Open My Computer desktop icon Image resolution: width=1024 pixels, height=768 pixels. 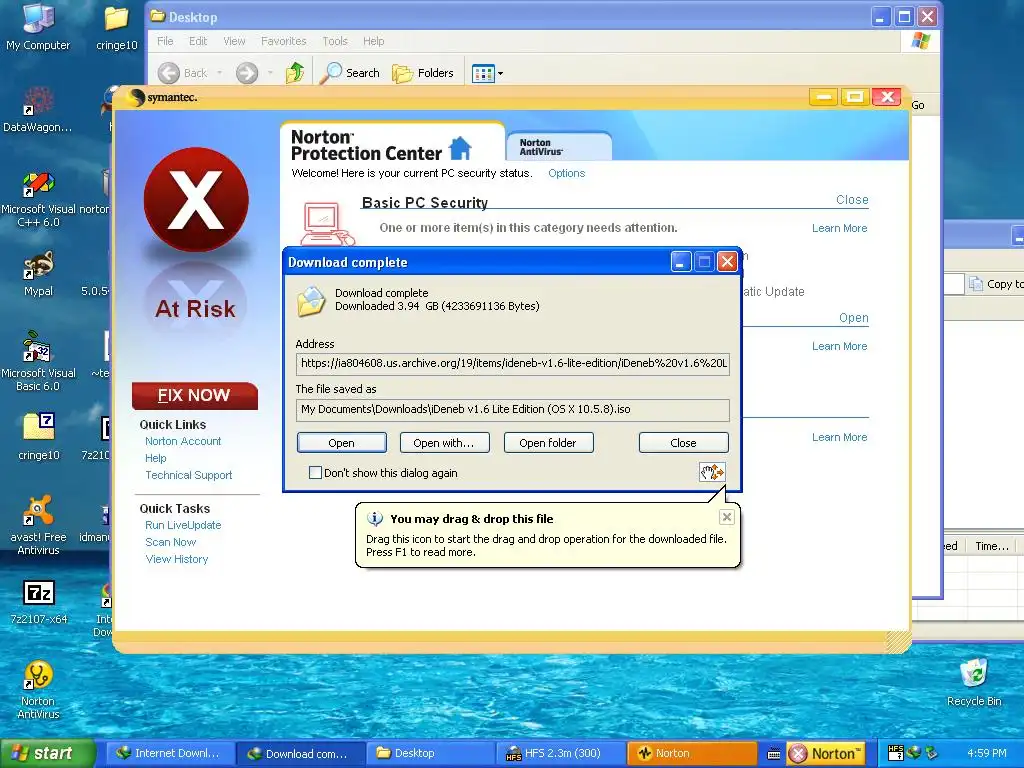[38, 26]
